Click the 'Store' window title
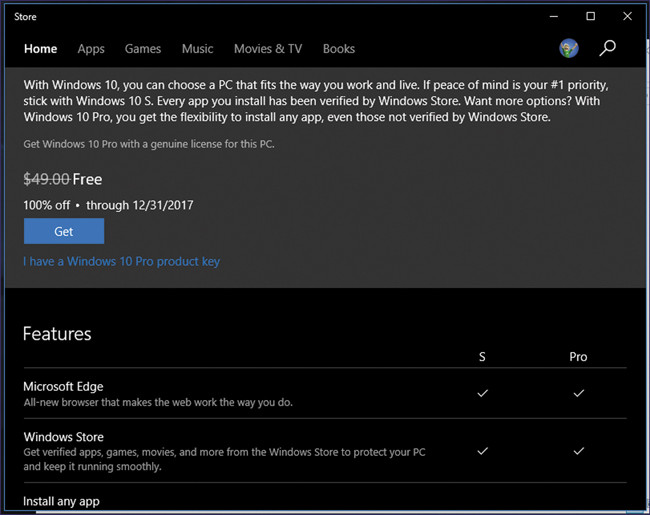This screenshot has width=650, height=515. pos(25,17)
